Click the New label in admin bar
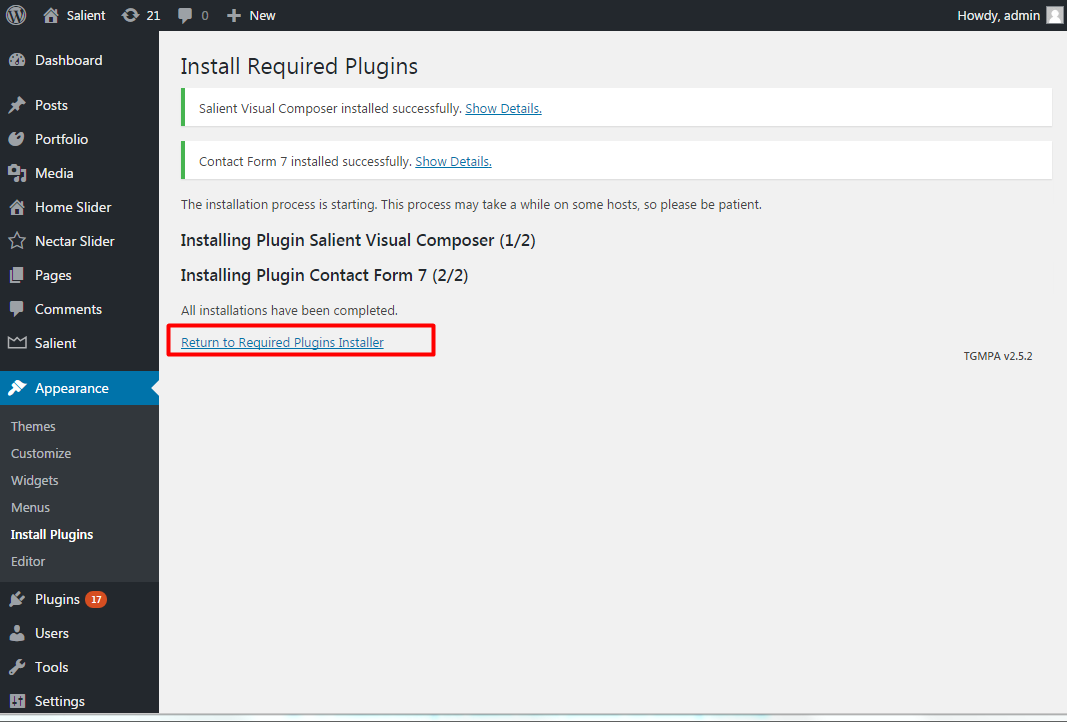This screenshot has width=1067, height=722. pyautogui.click(x=262, y=15)
